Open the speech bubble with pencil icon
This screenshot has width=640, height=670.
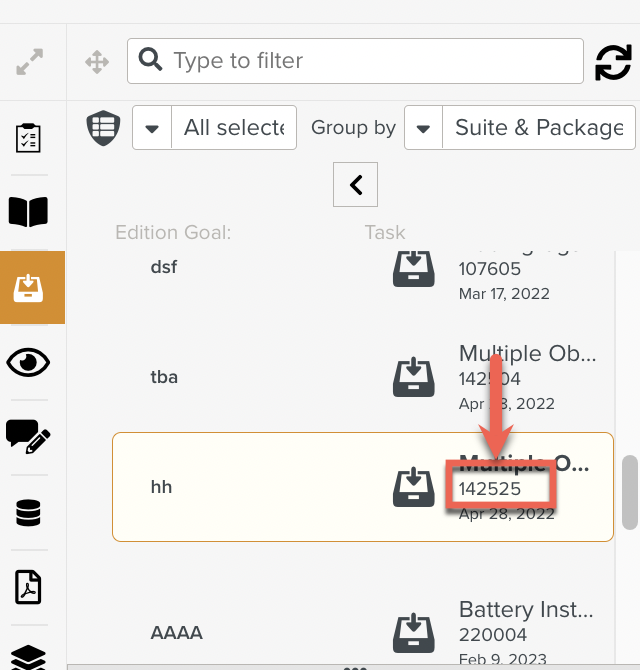pyautogui.click(x=29, y=436)
